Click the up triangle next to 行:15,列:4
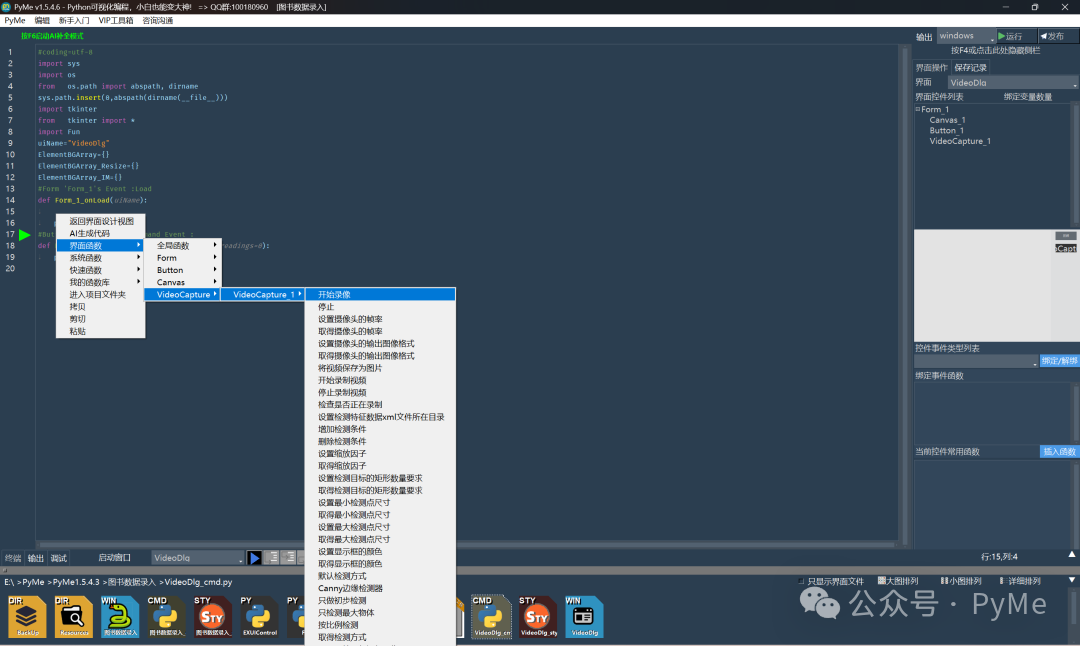The height and width of the screenshot is (646, 1080). [1072, 554]
